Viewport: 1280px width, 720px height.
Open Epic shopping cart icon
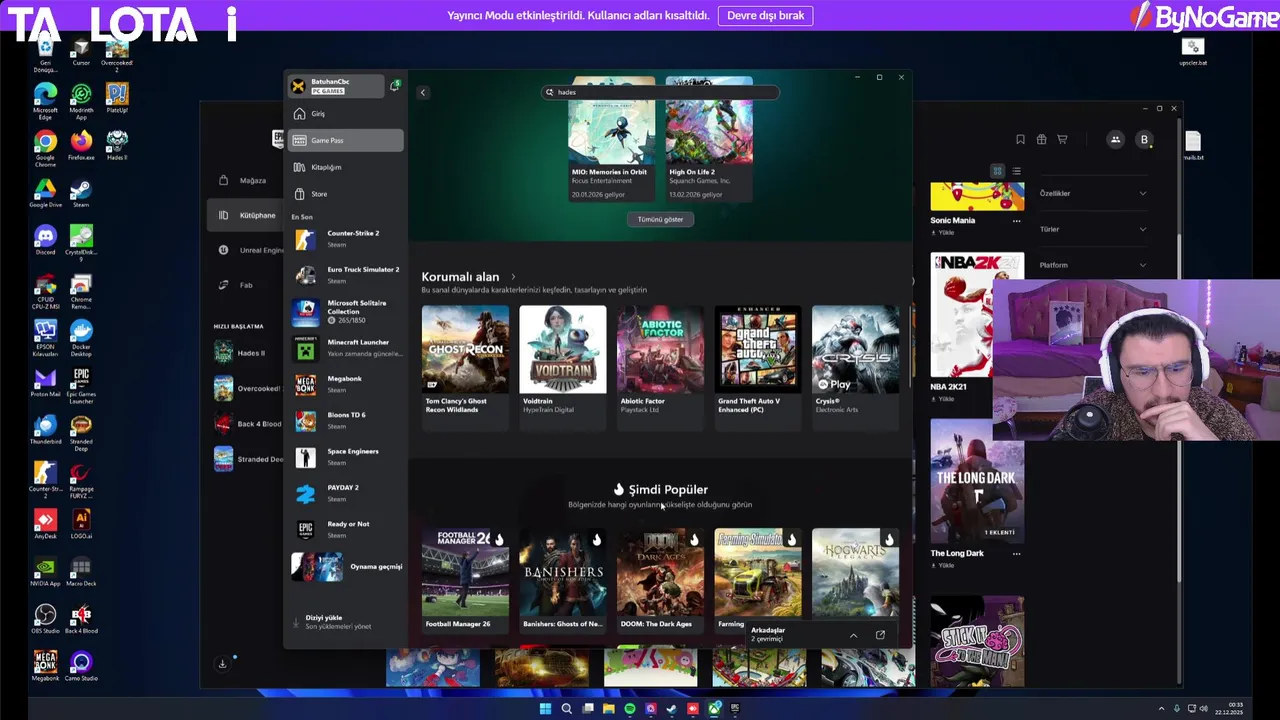tap(1062, 140)
